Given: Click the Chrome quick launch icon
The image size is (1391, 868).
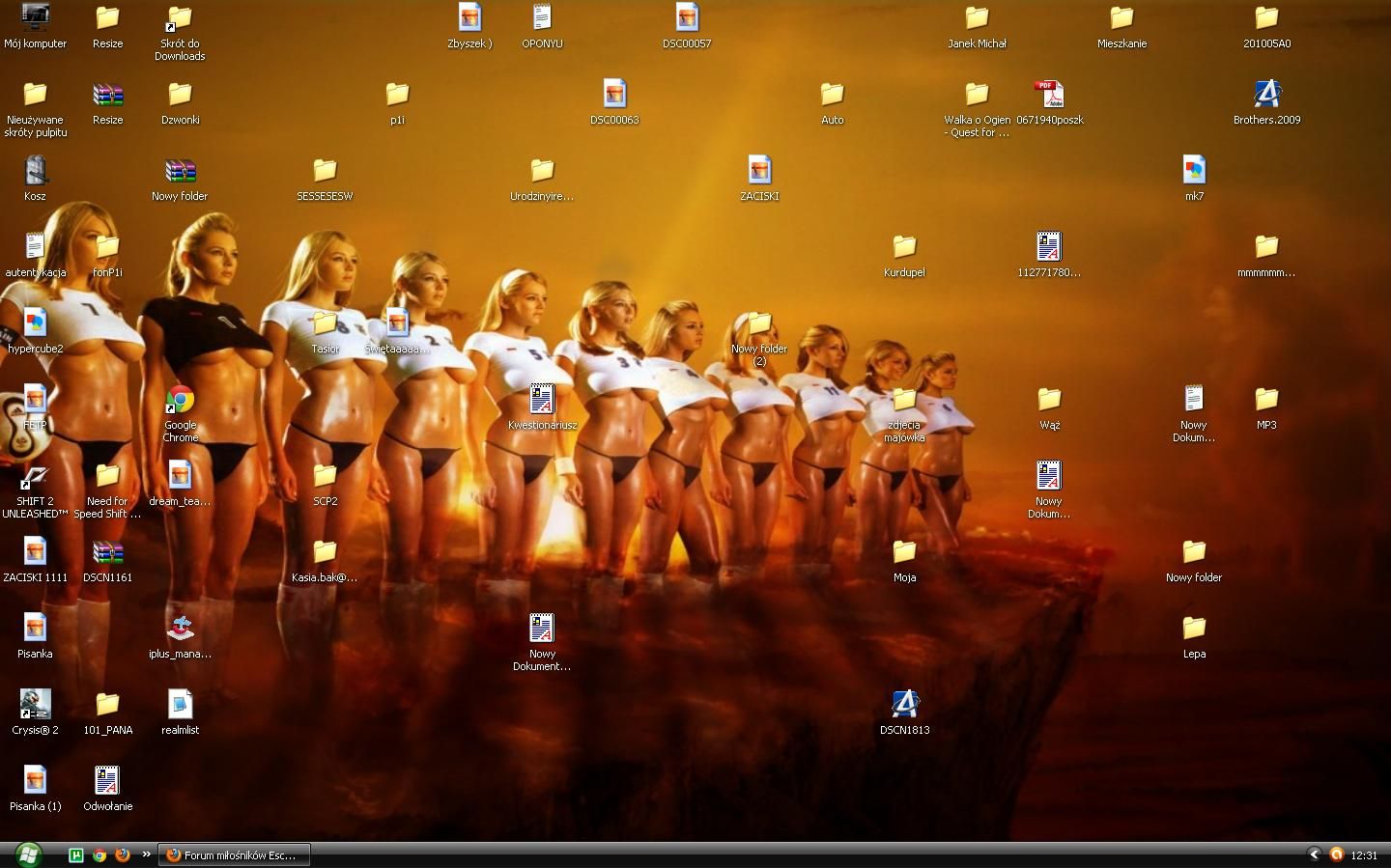Looking at the screenshot, I should click(x=99, y=854).
